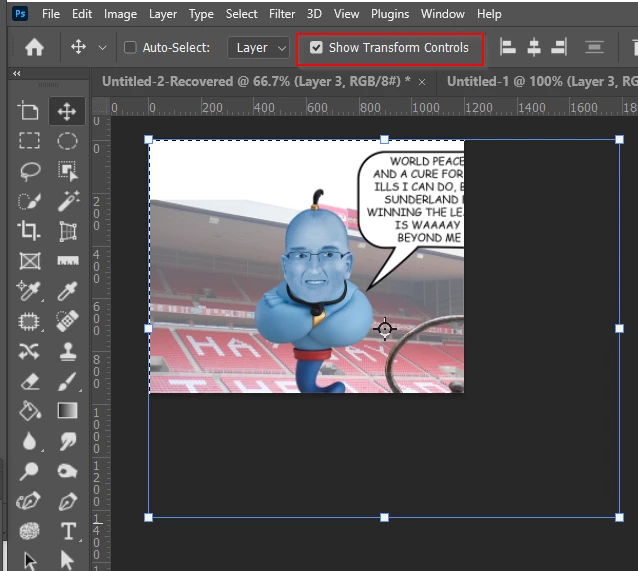This screenshot has width=638, height=571.
Task: Close the Untitled-2-Recovered tab
Action: [422, 82]
